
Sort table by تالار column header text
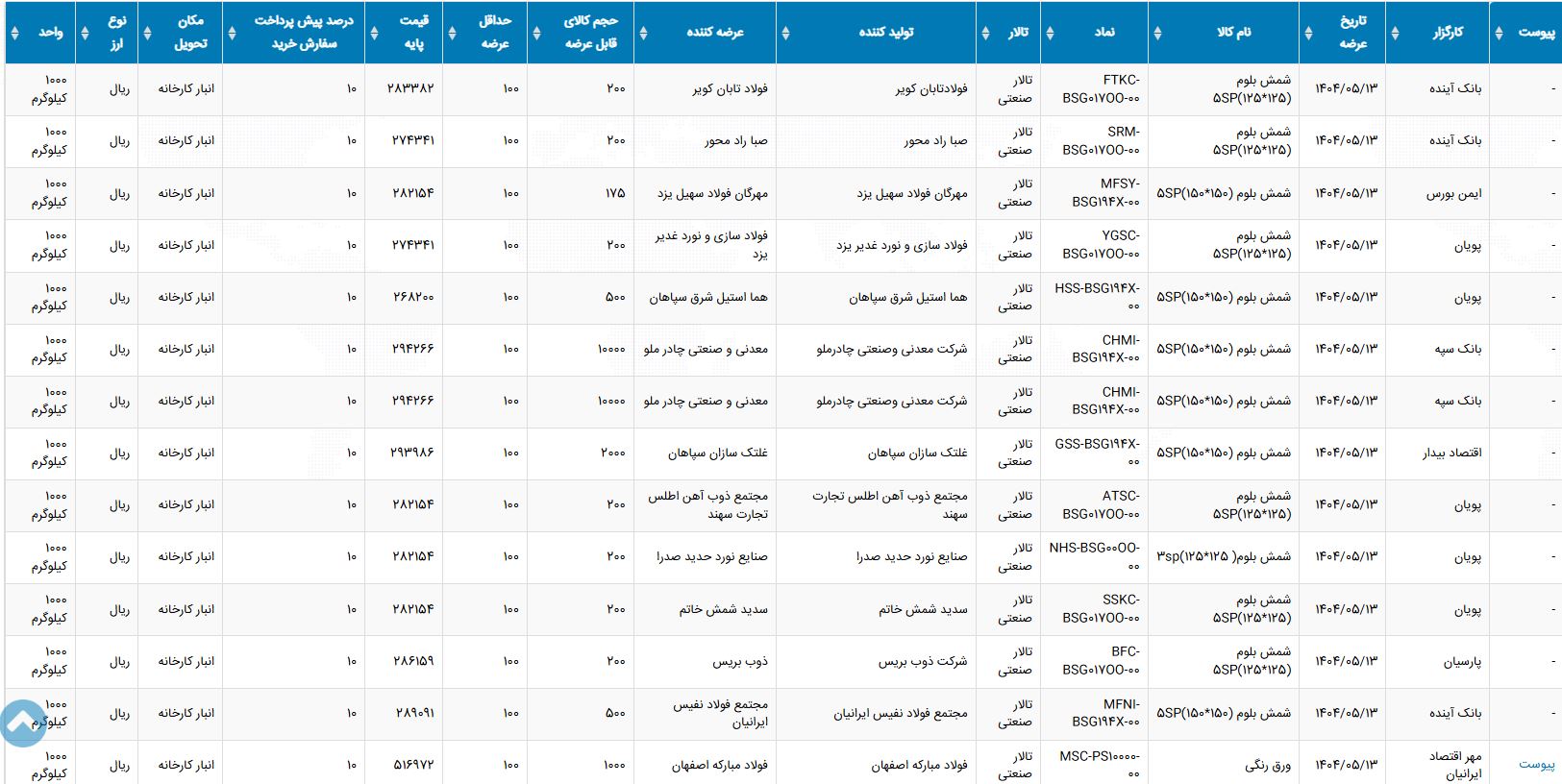click(1017, 33)
